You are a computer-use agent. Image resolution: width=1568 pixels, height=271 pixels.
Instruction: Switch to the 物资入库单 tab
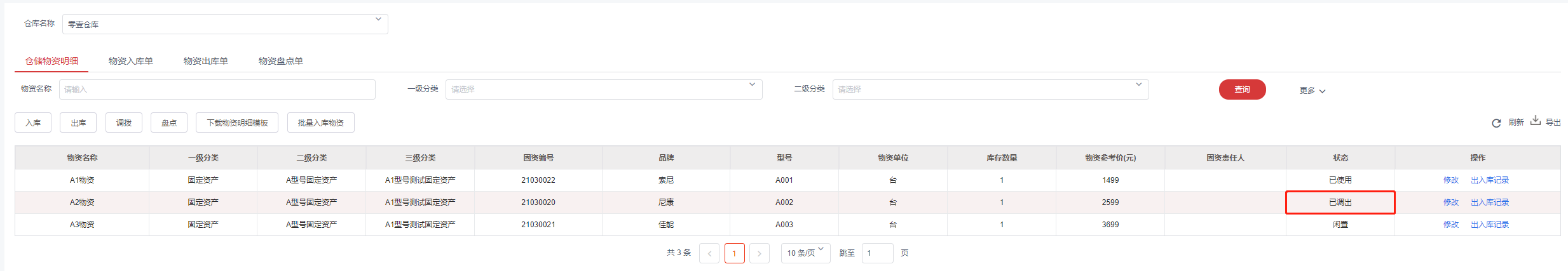click(131, 61)
